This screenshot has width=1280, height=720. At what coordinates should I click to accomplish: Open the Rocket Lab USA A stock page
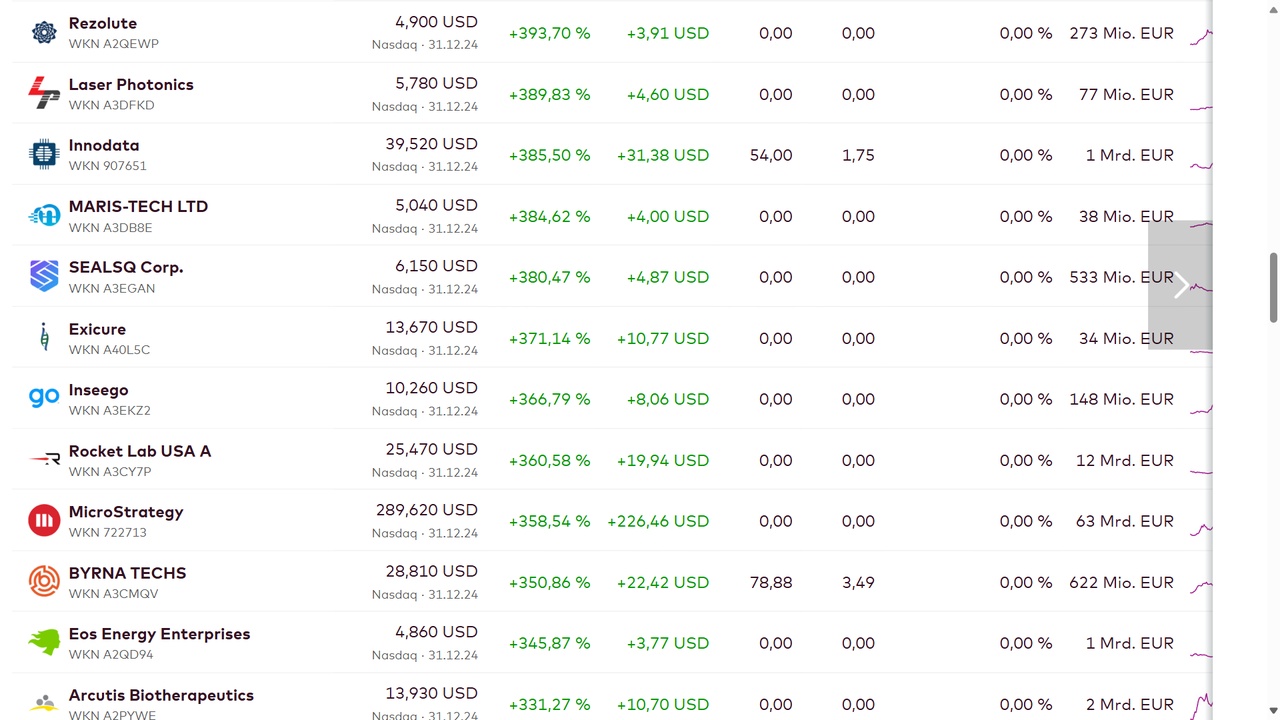tap(140, 451)
